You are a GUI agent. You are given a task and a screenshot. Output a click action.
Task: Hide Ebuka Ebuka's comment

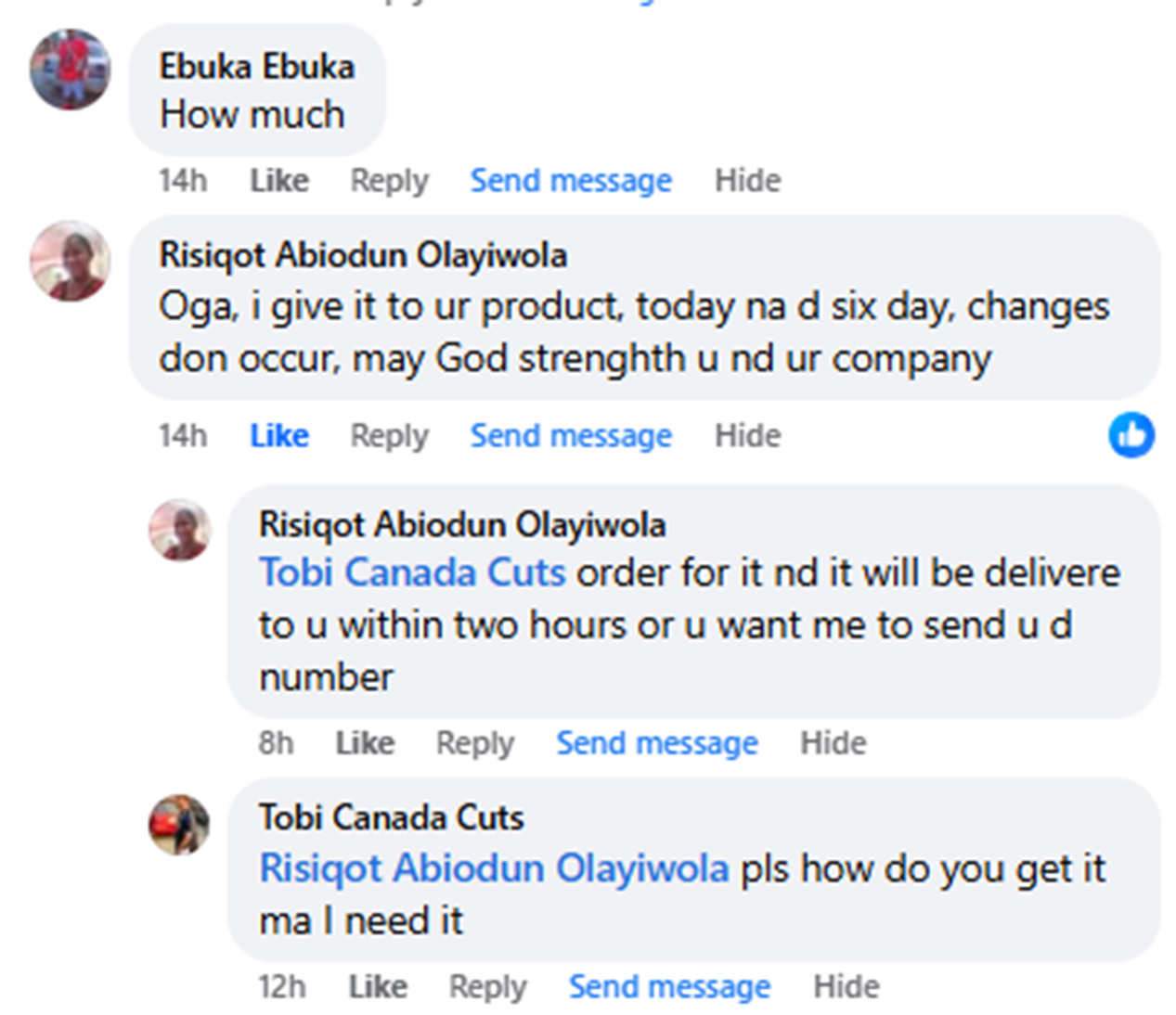click(x=747, y=180)
